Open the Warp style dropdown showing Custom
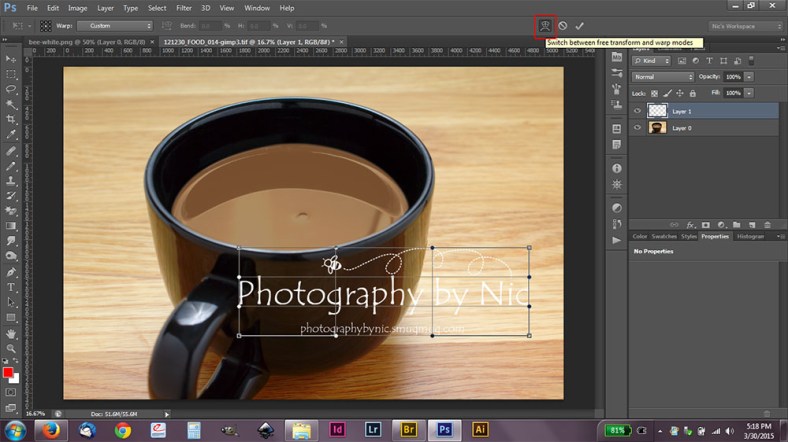 (115, 25)
